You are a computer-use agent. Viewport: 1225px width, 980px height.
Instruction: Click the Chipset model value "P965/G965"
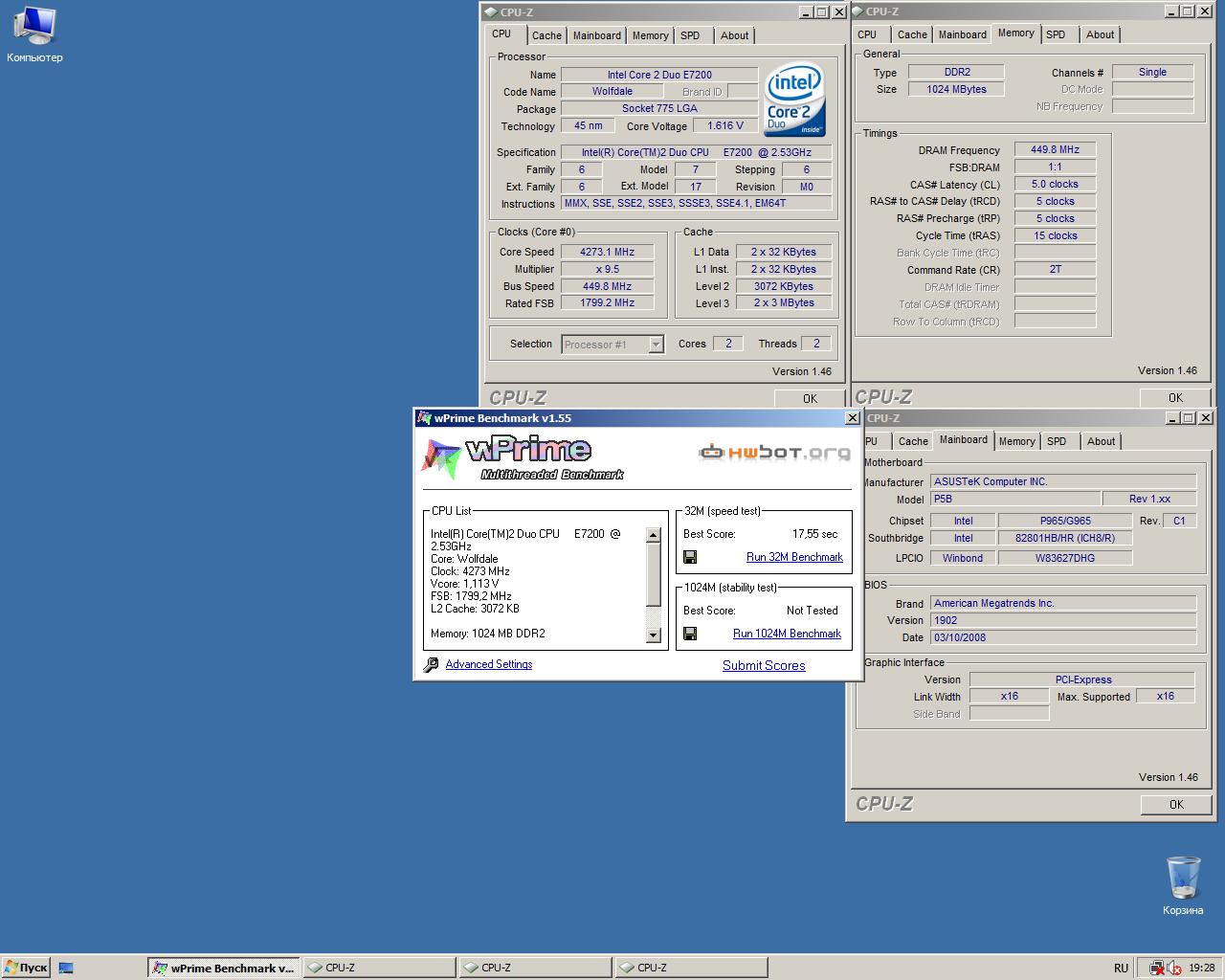(x=1065, y=521)
